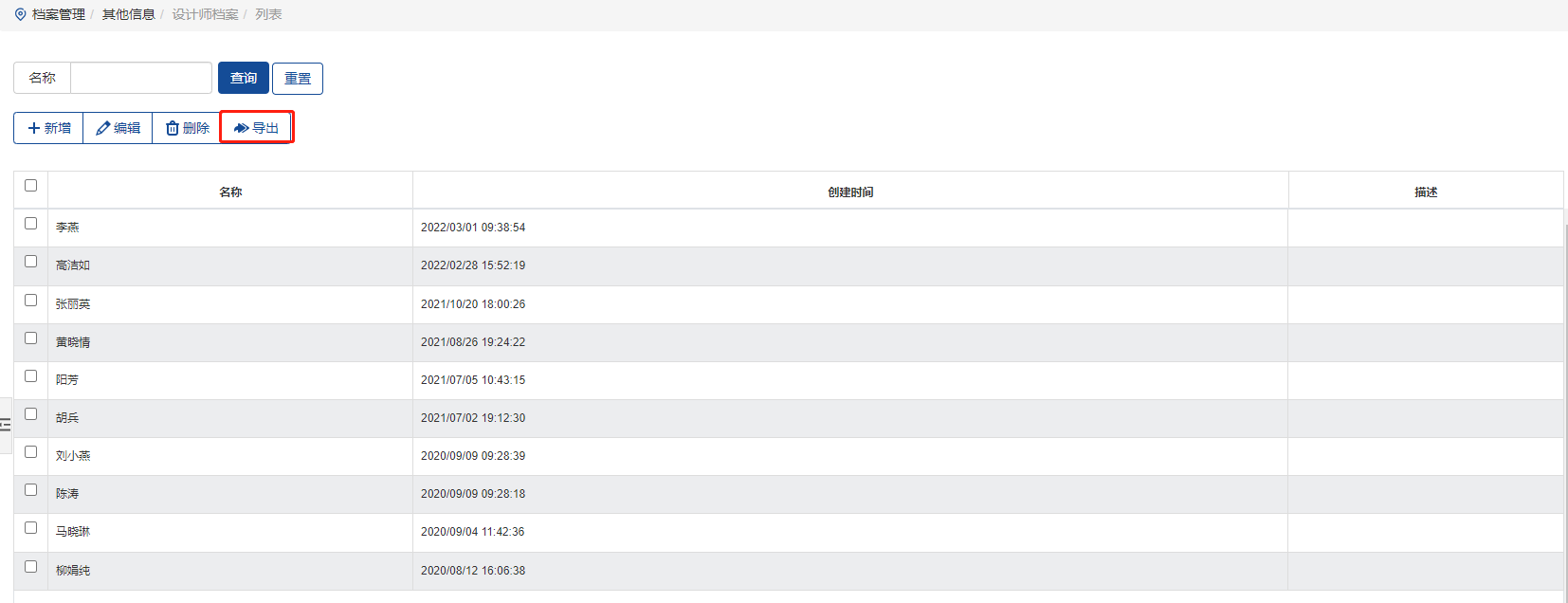Click the 描述 column header
The height and width of the screenshot is (603, 1568).
tap(1426, 192)
